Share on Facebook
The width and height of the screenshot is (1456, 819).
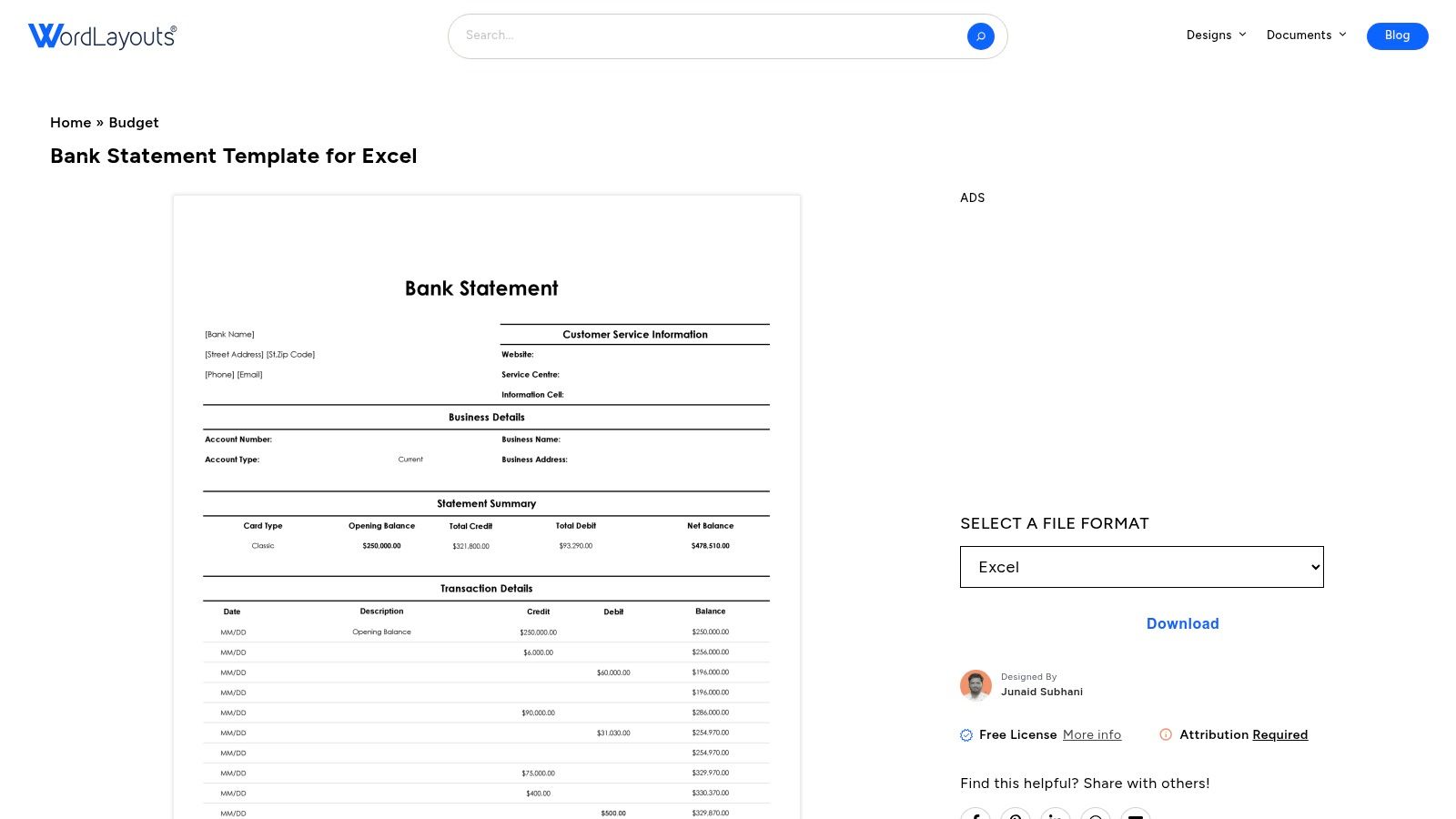click(976, 814)
